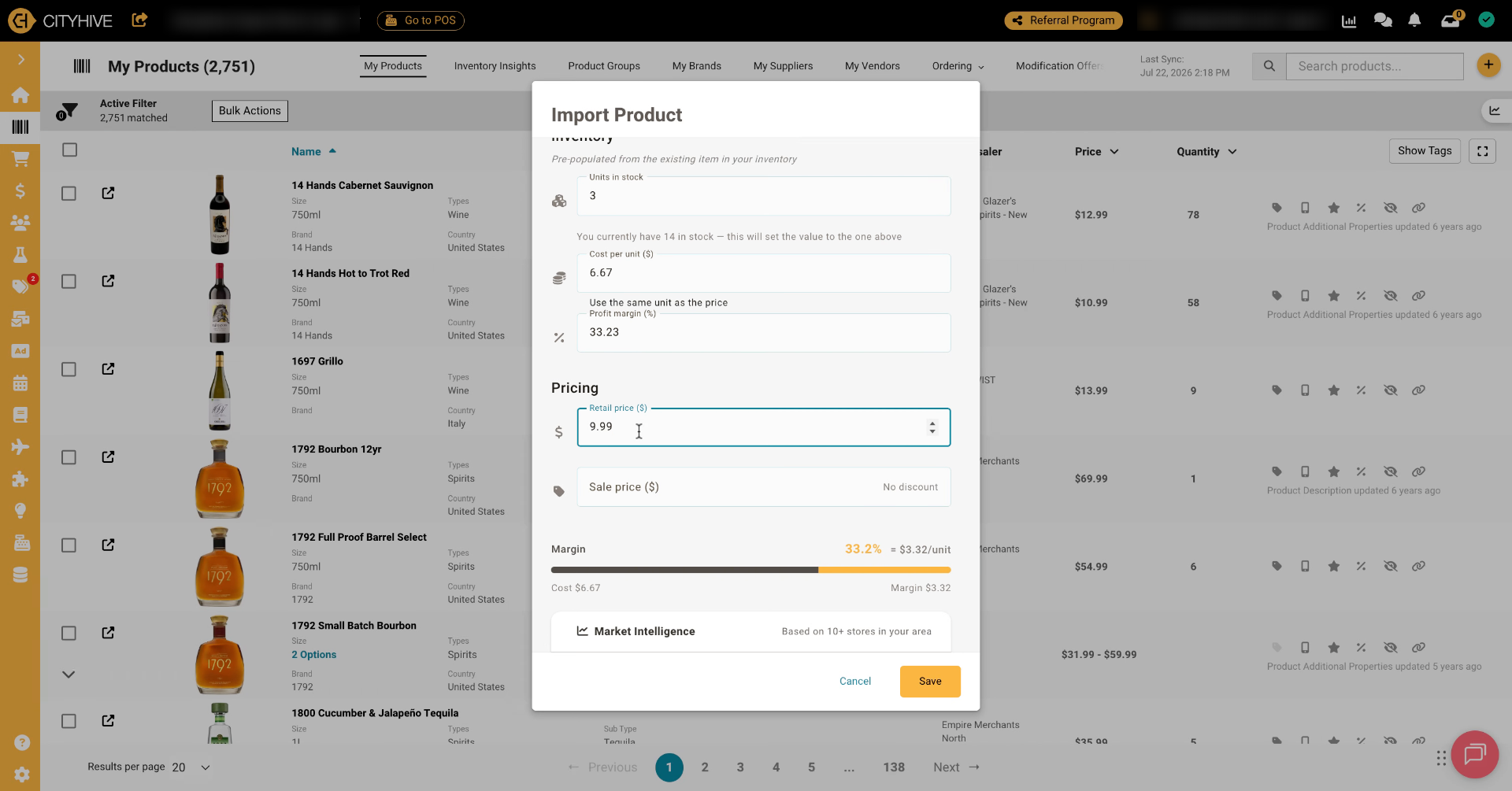Change results per page dropdown
The image size is (1512, 791).
tap(191, 767)
